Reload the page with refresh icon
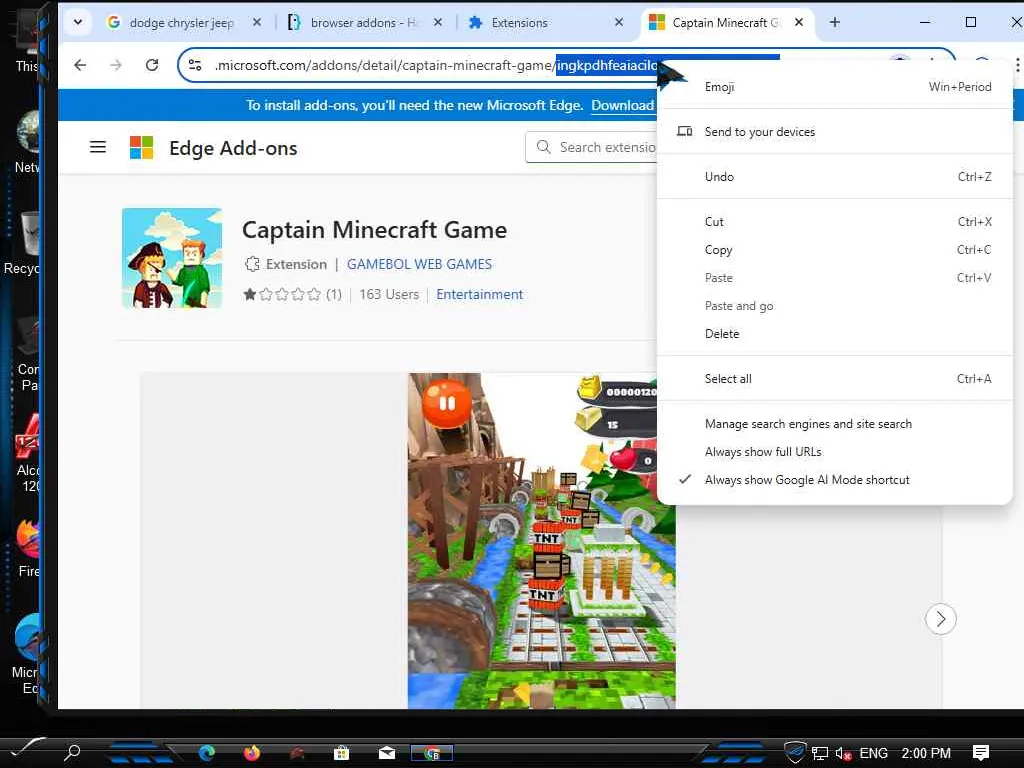The height and width of the screenshot is (768, 1024). click(152, 65)
